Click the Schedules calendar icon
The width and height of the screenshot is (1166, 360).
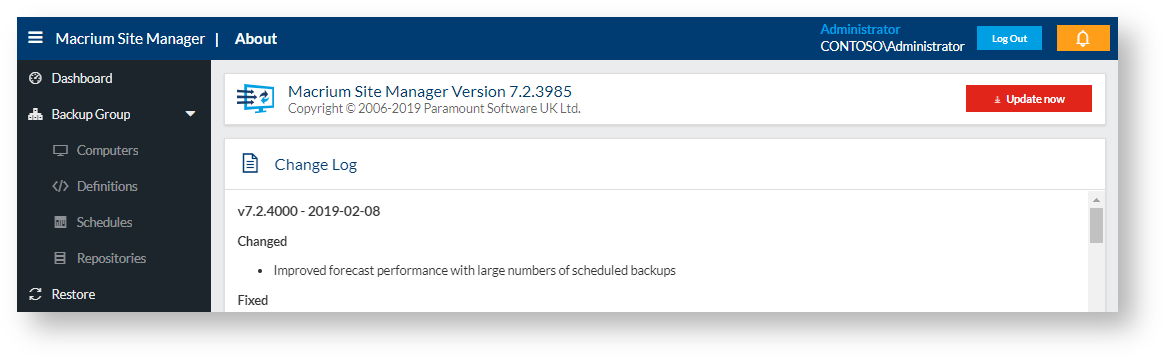(60, 222)
